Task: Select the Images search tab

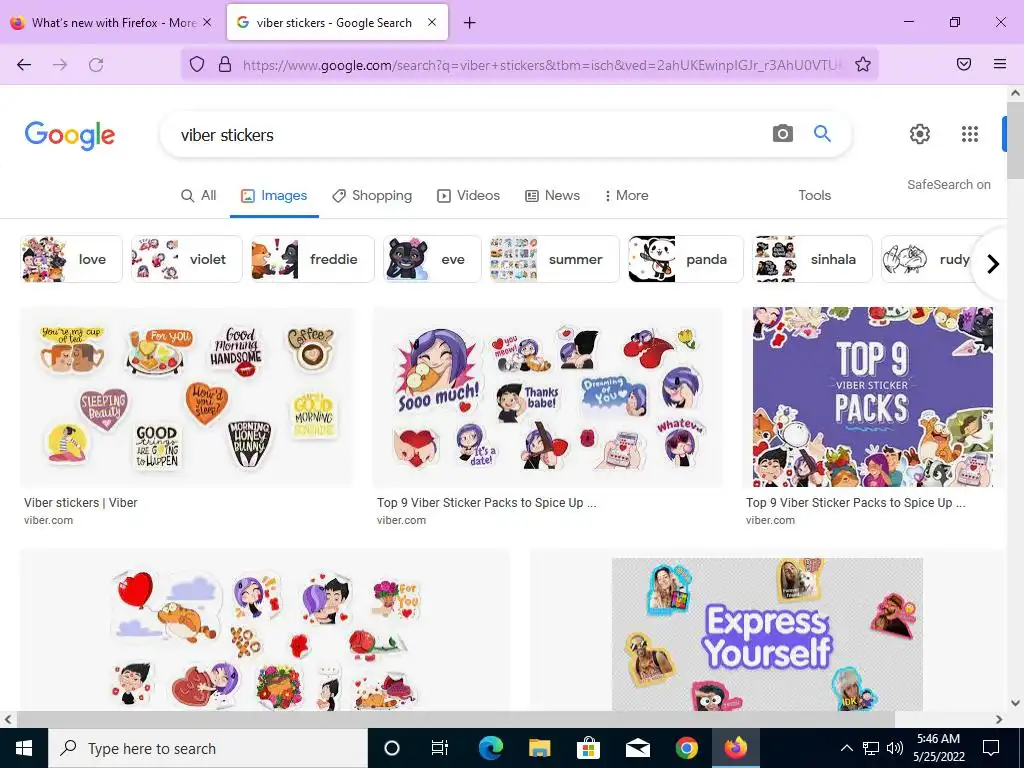Action: (x=274, y=195)
